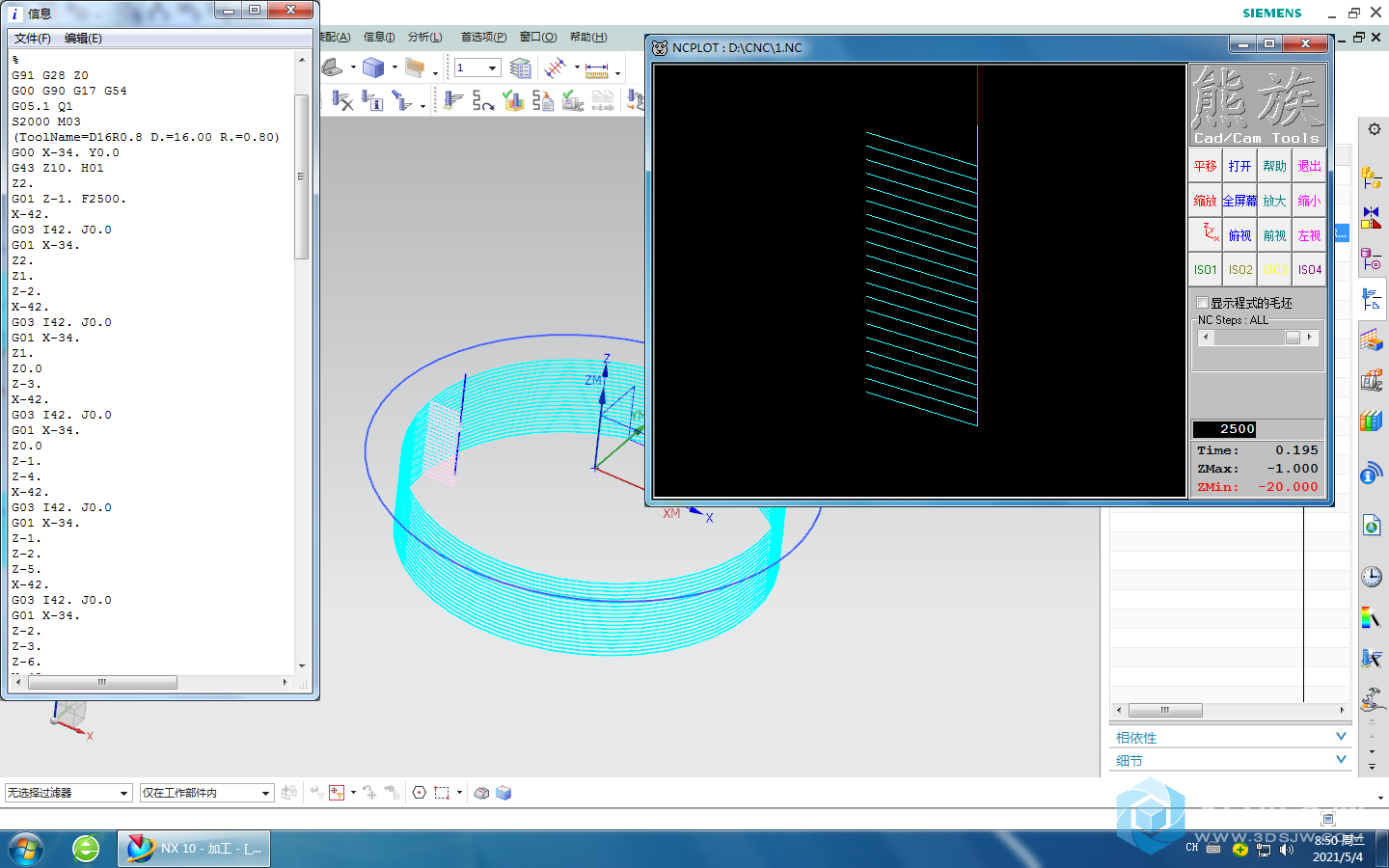Click the replay tool path icon
The width and height of the screenshot is (1389, 868).
483,100
